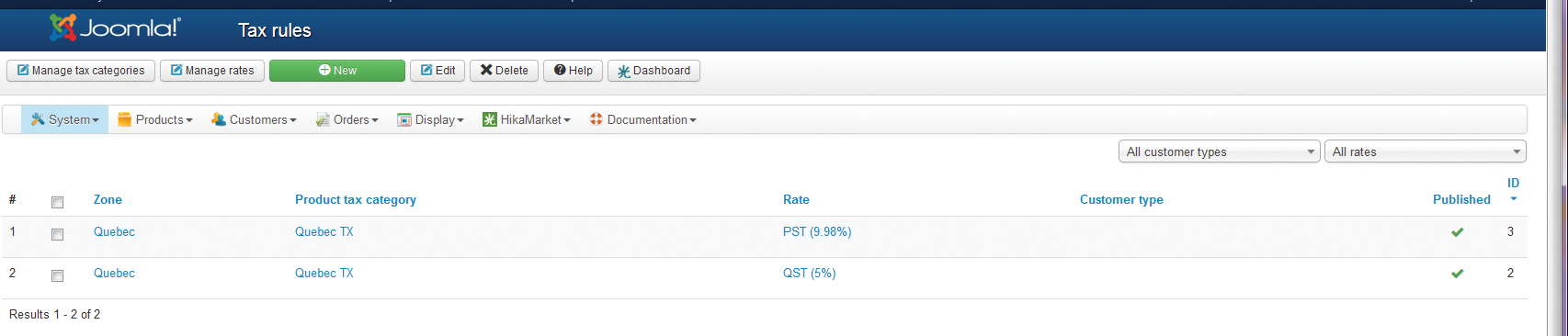Click the Delete X icon
Image resolution: width=1568 pixels, height=336 pixels.
tap(486, 70)
